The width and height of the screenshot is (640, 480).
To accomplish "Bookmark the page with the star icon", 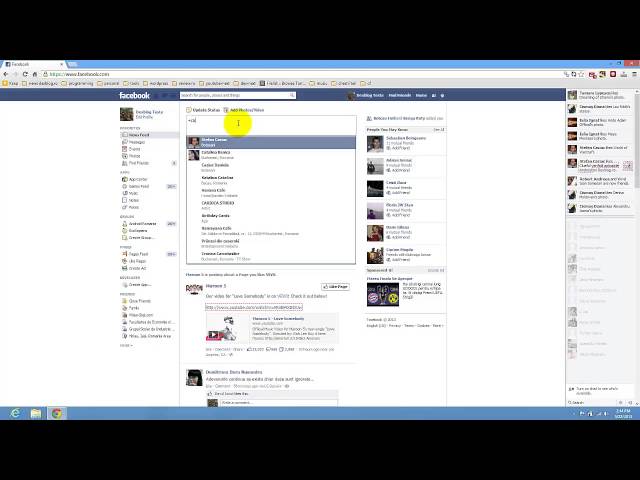I will tap(581, 74).
